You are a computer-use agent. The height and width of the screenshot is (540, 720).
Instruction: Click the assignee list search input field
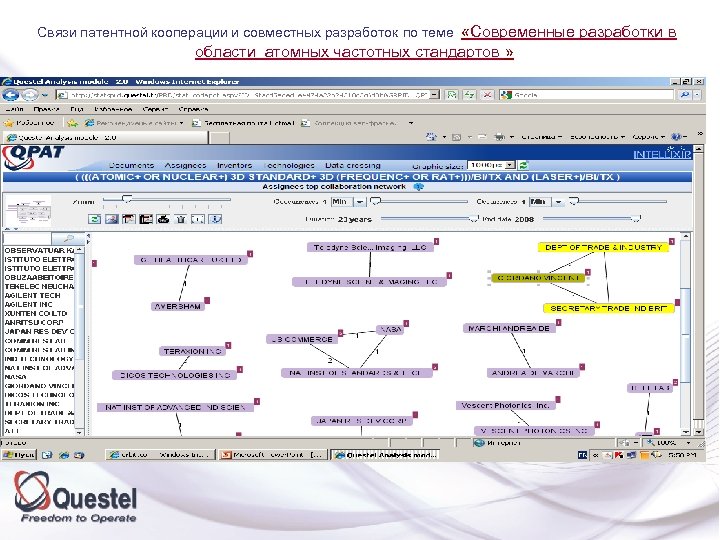point(27,238)
